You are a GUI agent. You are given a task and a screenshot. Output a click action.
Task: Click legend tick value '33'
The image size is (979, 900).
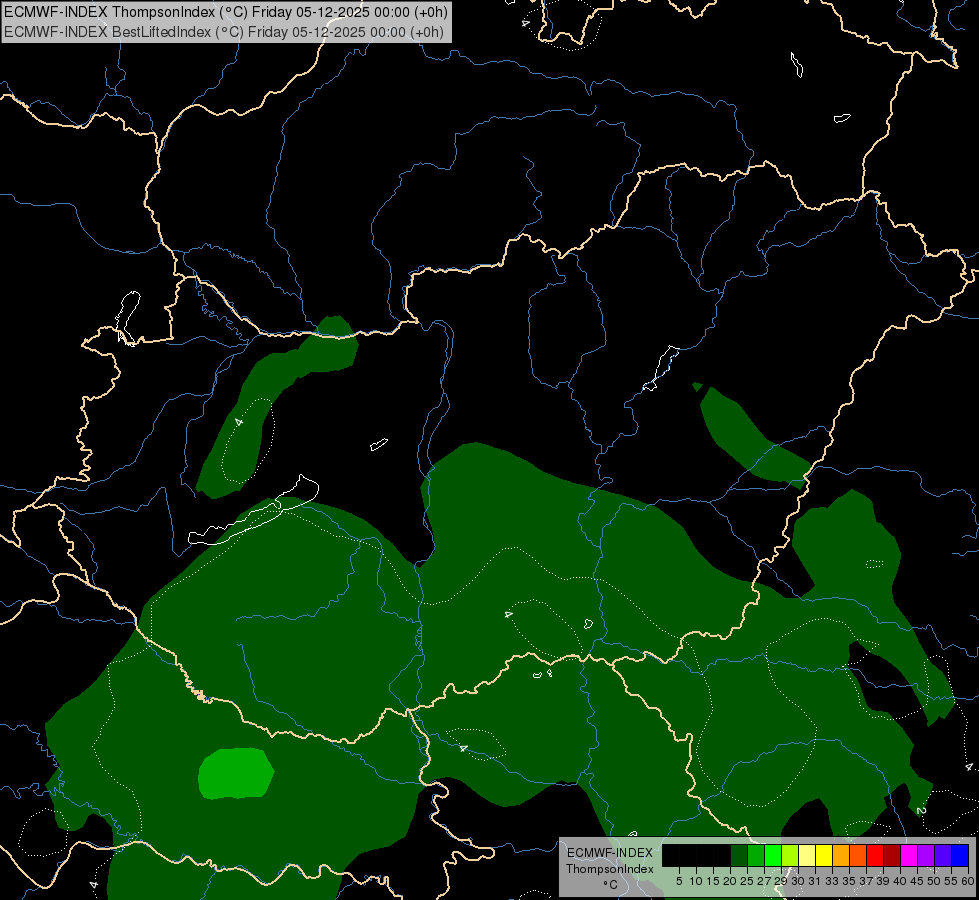(832, 881)
